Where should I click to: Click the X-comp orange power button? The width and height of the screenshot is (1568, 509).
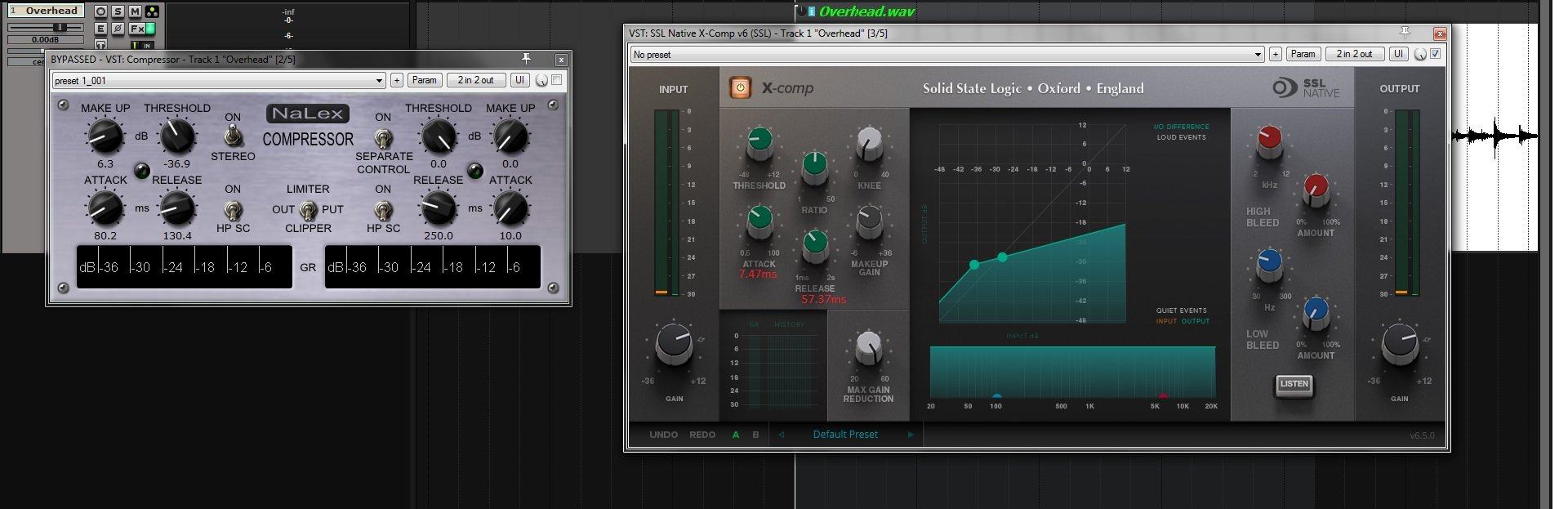[740, 87]
